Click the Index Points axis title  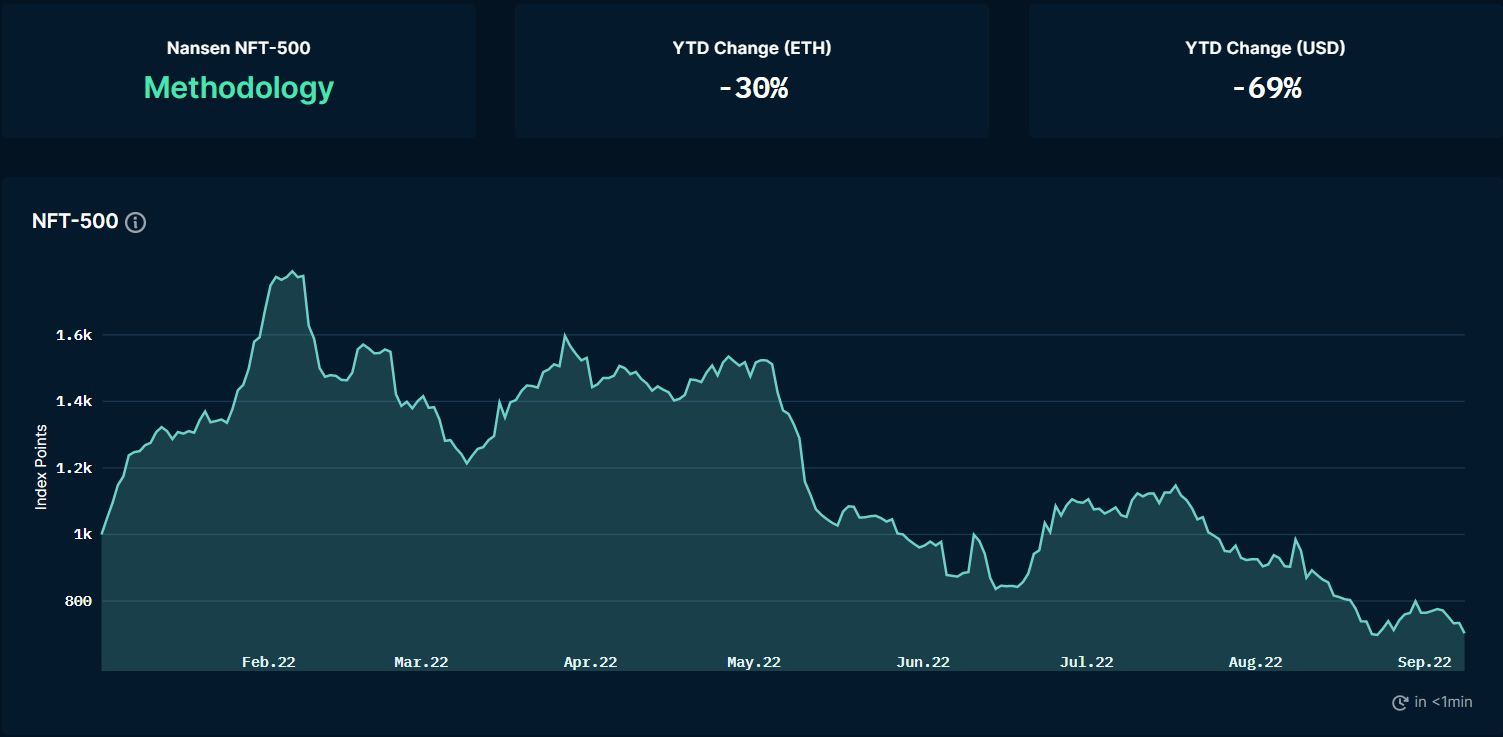pyautogui.click(x=41, y=467)
